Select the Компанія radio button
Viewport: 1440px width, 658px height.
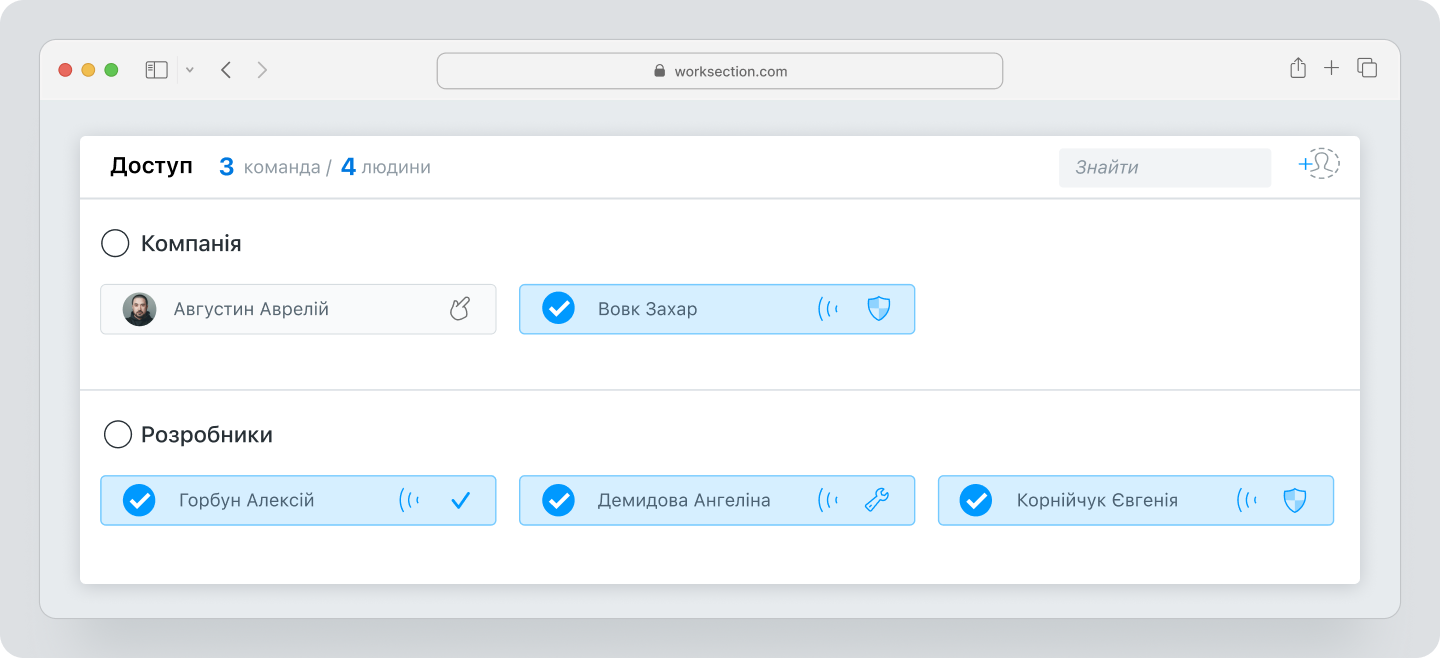[115, 242]
